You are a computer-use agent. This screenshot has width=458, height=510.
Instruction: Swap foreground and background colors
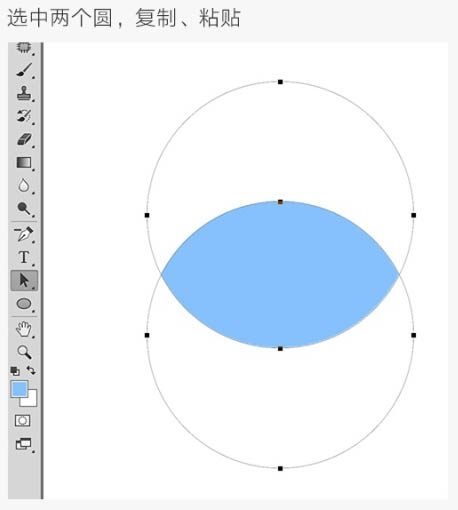(x=31, y=370)
